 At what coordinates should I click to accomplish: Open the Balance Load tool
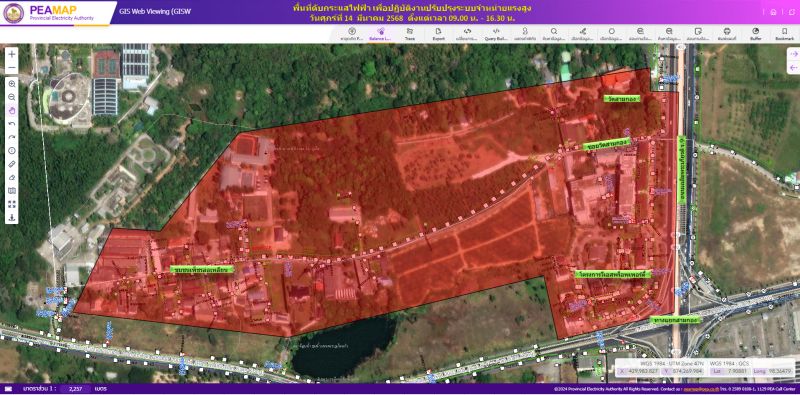[381, 34]
